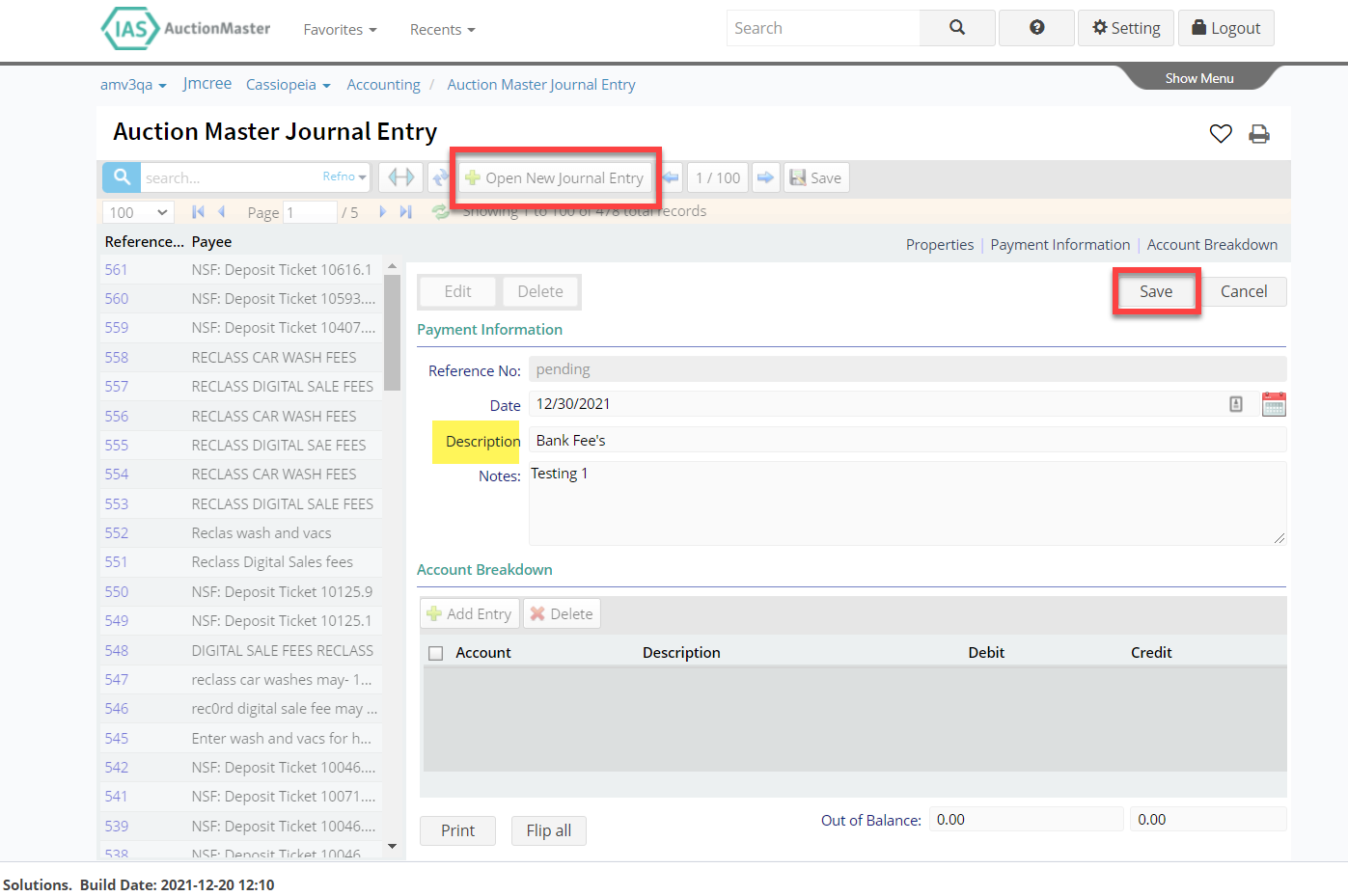Screen dimensions: 1348x896
Task: Click the record list scrollbar thumb
Action: (392, 333)
